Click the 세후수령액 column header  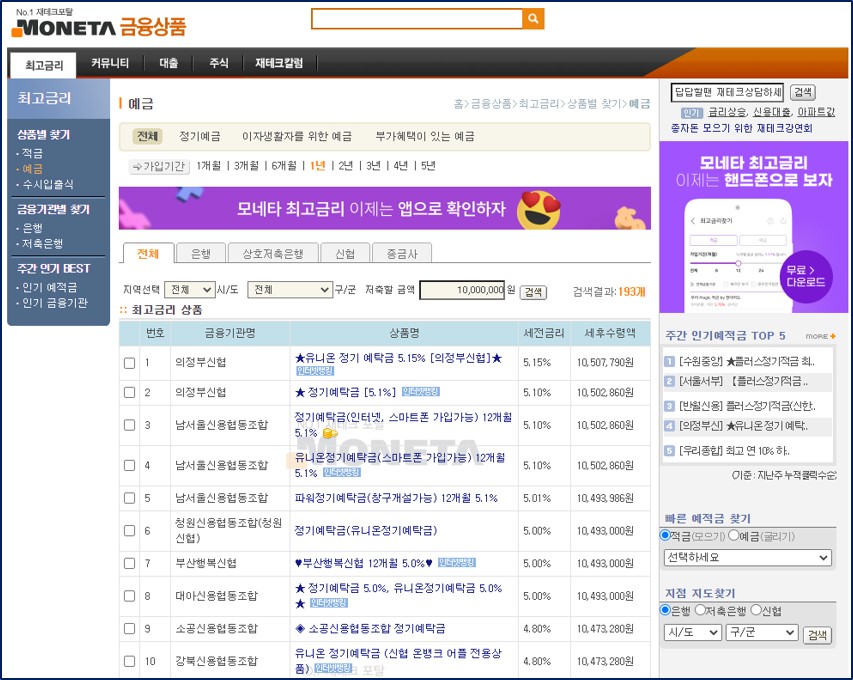coord(610,333)
